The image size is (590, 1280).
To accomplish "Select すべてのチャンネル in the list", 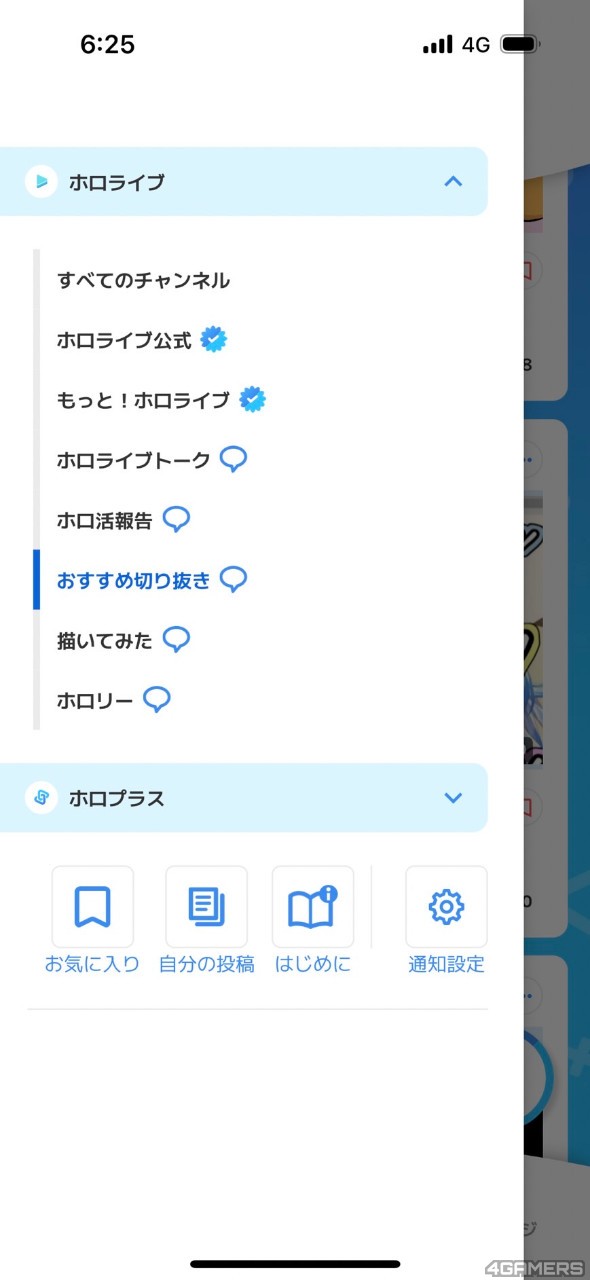I will click(x=144, y=280).
